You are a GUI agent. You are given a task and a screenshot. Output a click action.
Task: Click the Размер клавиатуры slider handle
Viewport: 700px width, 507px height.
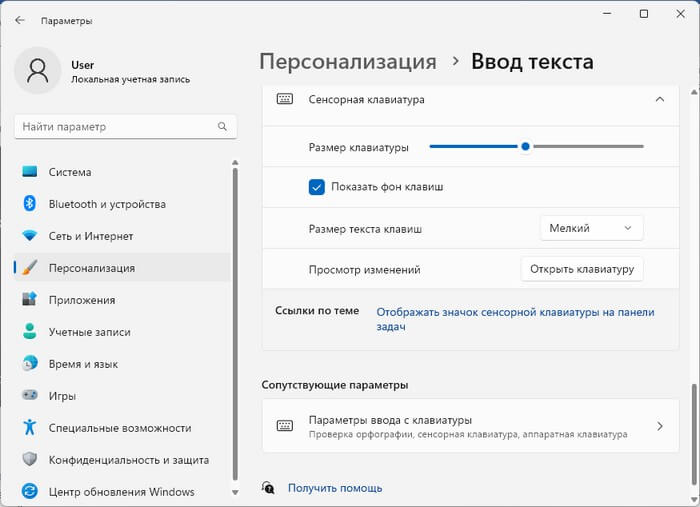[525, 146]
